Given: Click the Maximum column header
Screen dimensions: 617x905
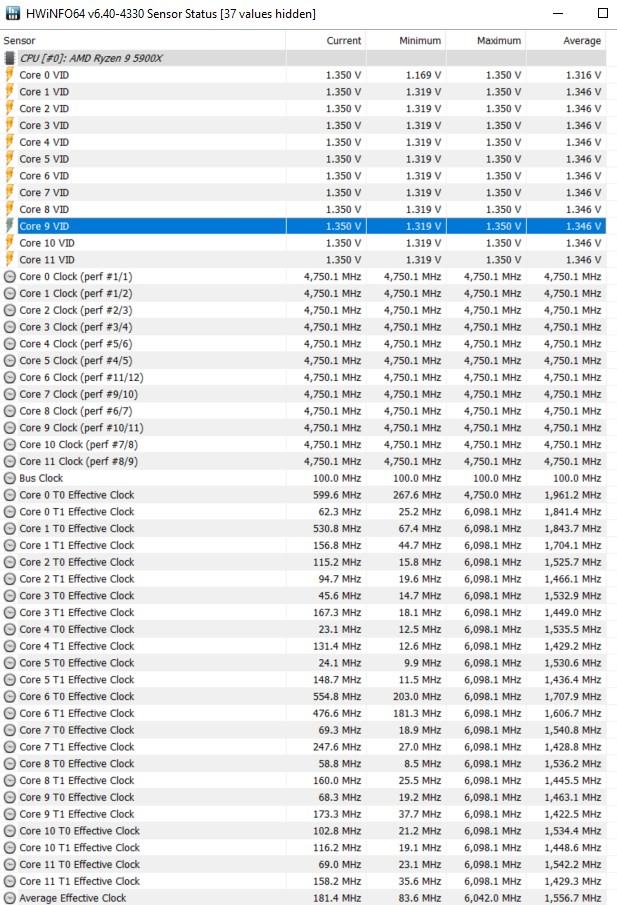Looking at the screenshot, I should tap(486, 40).
